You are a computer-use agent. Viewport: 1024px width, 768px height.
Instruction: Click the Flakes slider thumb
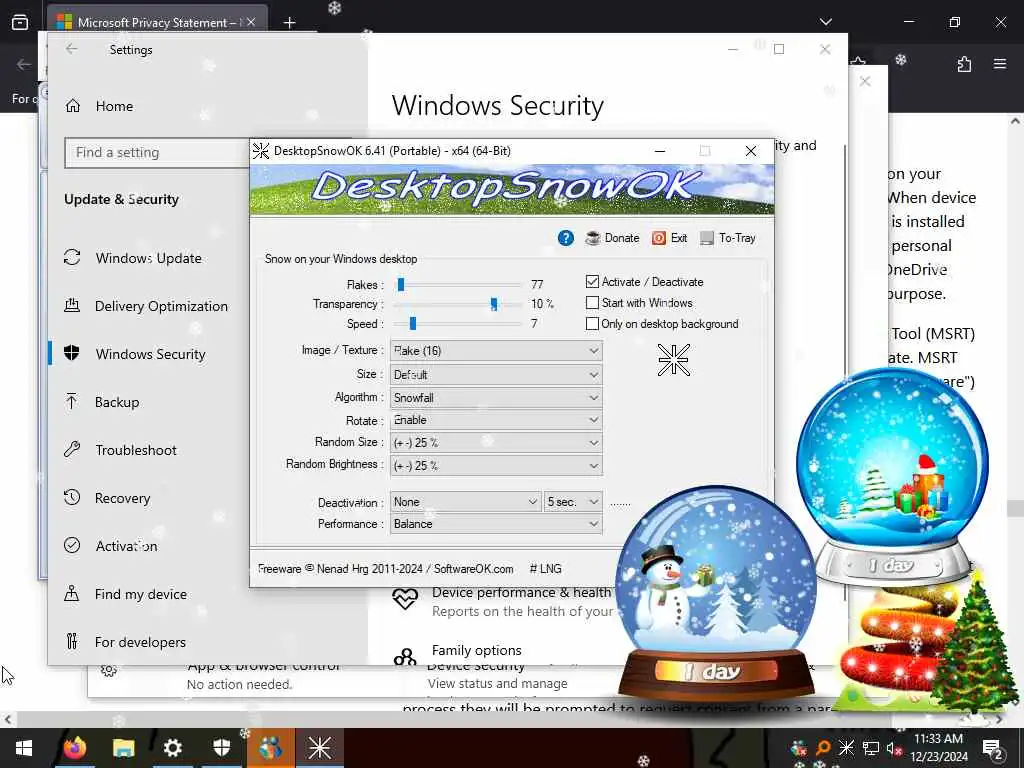(401, 284)
